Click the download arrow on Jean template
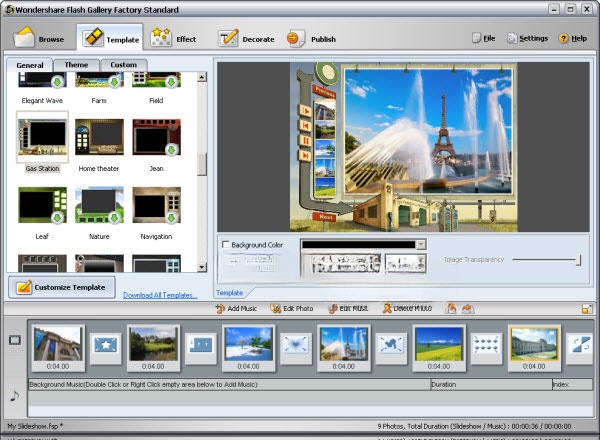The width and height of the screenshot is (600, 440). coord(171,150)
